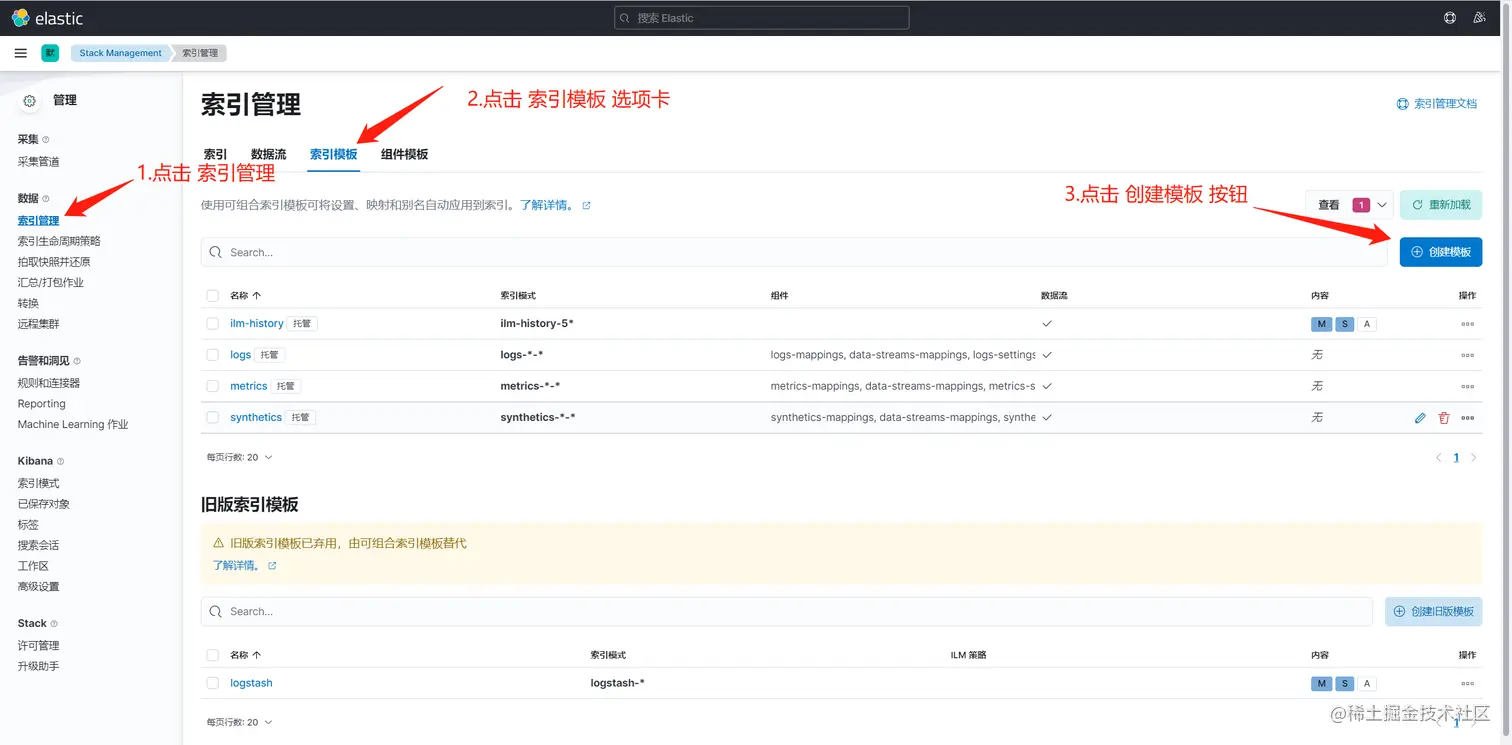
Task: Check the logstash template checkbox
Action: coord(212,683)
